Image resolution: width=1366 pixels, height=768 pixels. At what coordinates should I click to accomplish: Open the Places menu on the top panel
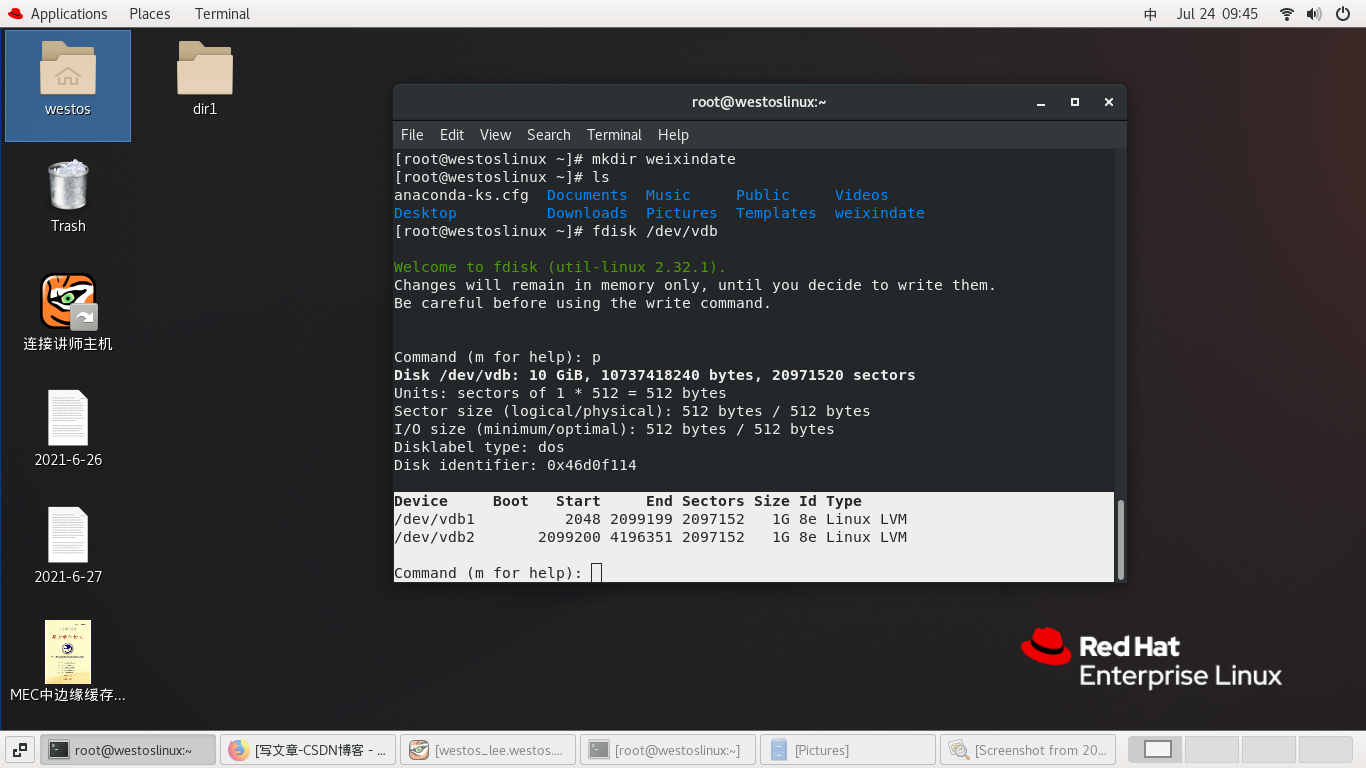pyautogui.click(x=149, y=13)
